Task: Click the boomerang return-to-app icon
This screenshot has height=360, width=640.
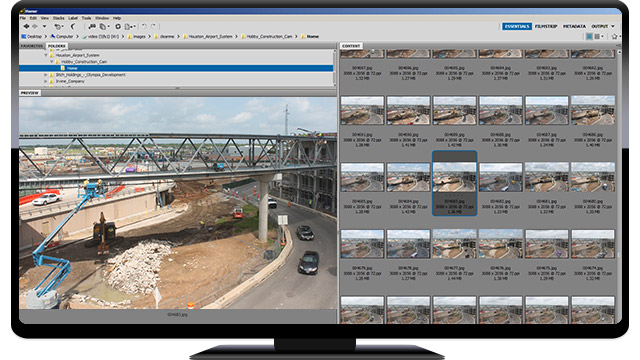Action: (x=73, y=27)
